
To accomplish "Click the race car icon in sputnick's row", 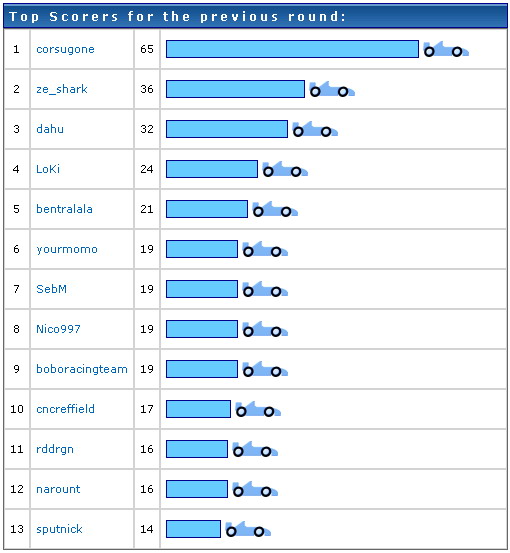I will 248,529.
